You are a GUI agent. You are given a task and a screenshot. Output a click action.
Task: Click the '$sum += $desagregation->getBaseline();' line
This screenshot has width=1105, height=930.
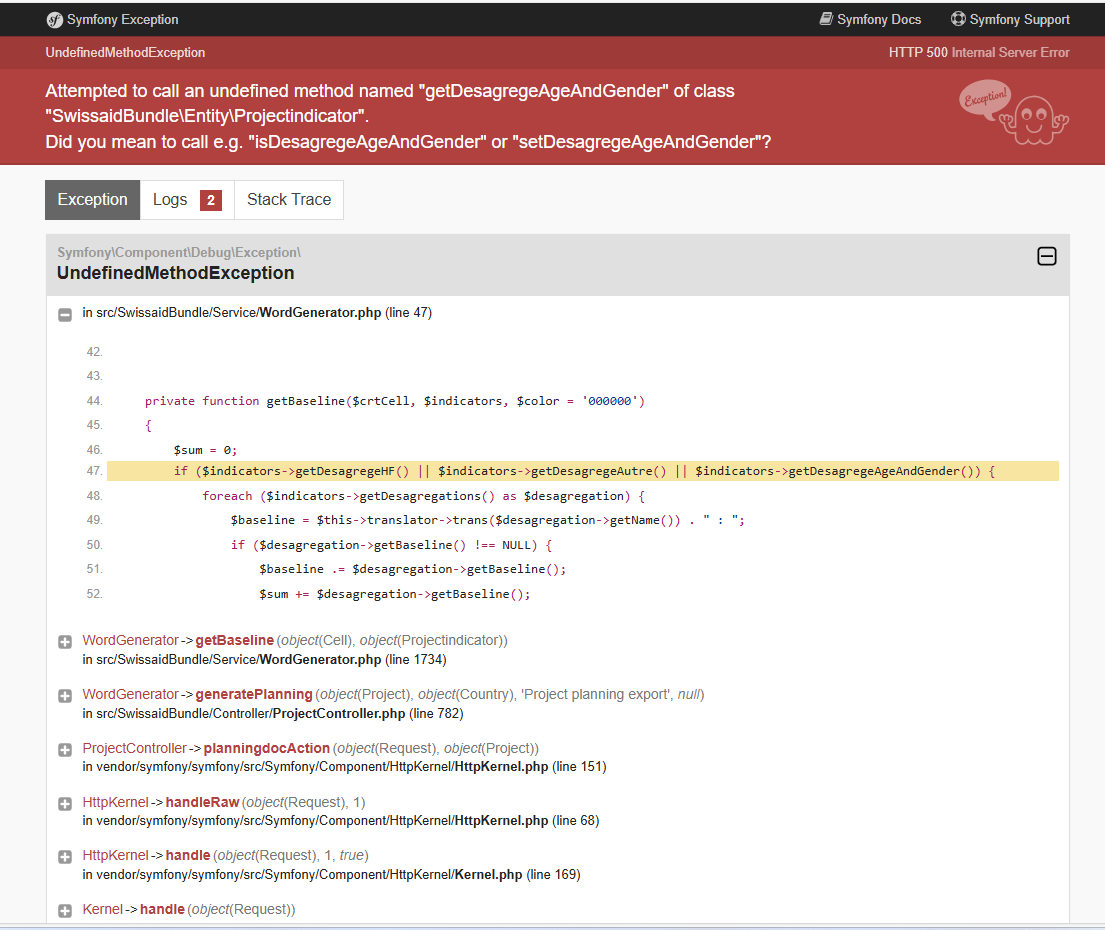pyautogui.click(x=395, y=594)
